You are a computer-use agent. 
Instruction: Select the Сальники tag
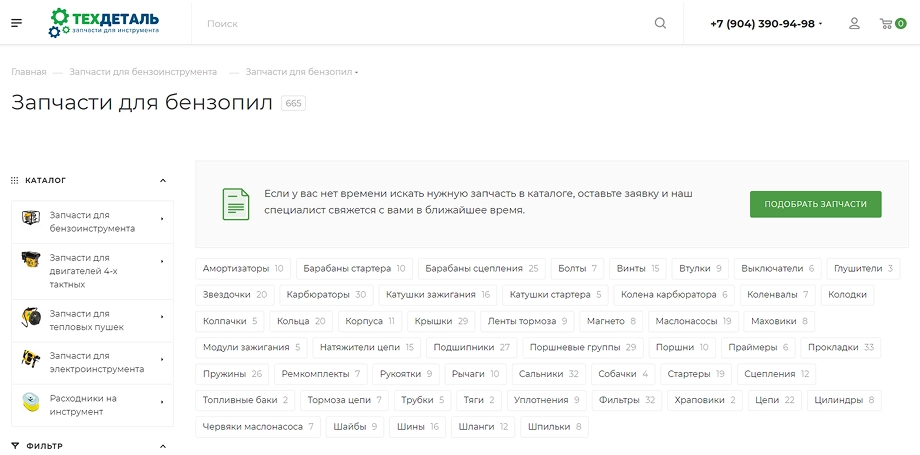pyautogui.click(x=549, y=373)
